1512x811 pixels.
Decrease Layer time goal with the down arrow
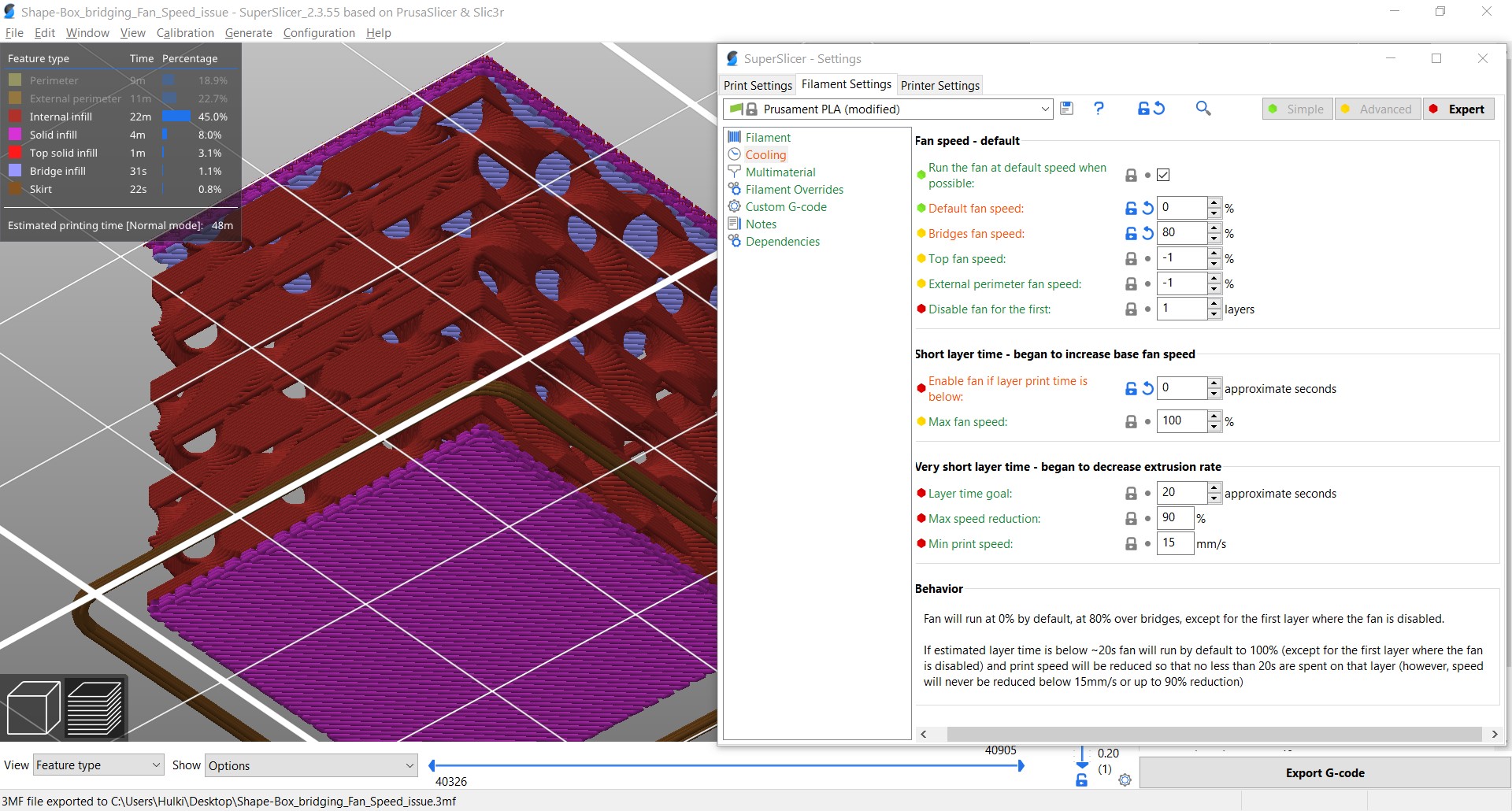click(x=1214, y=498)
